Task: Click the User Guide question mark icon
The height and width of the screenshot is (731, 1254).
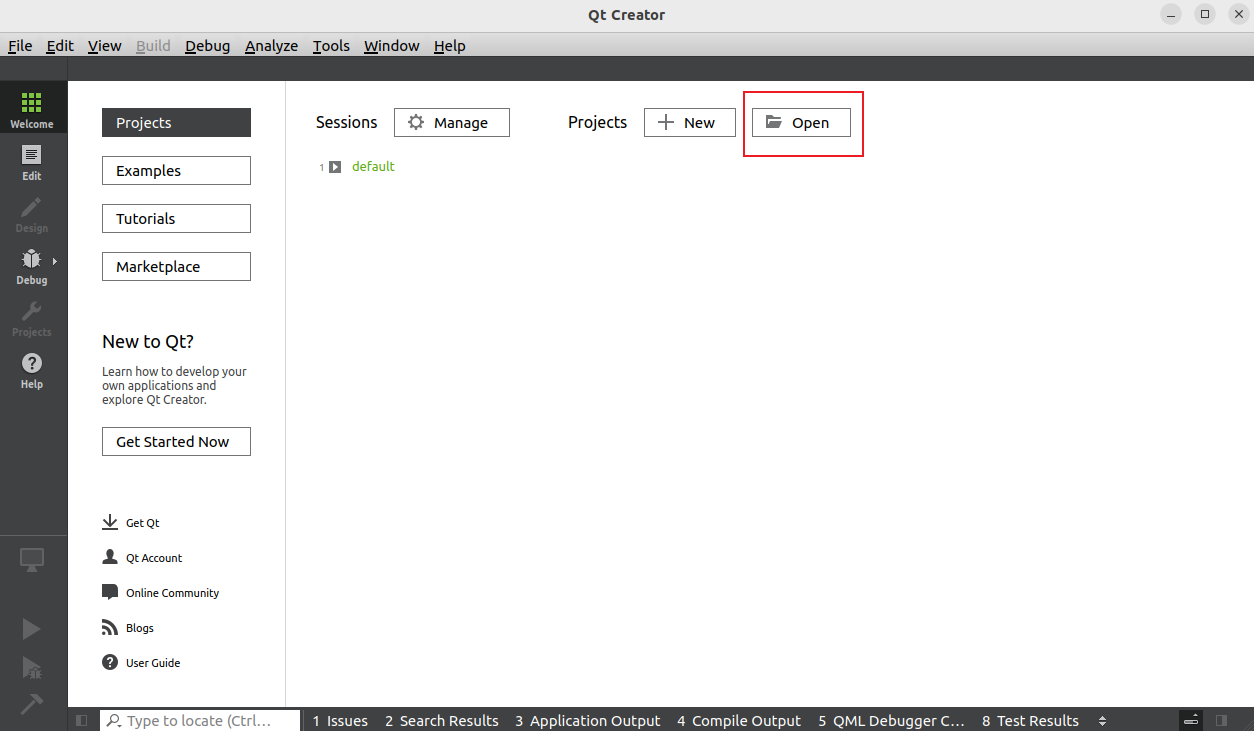Action: [x=110, y=662]
